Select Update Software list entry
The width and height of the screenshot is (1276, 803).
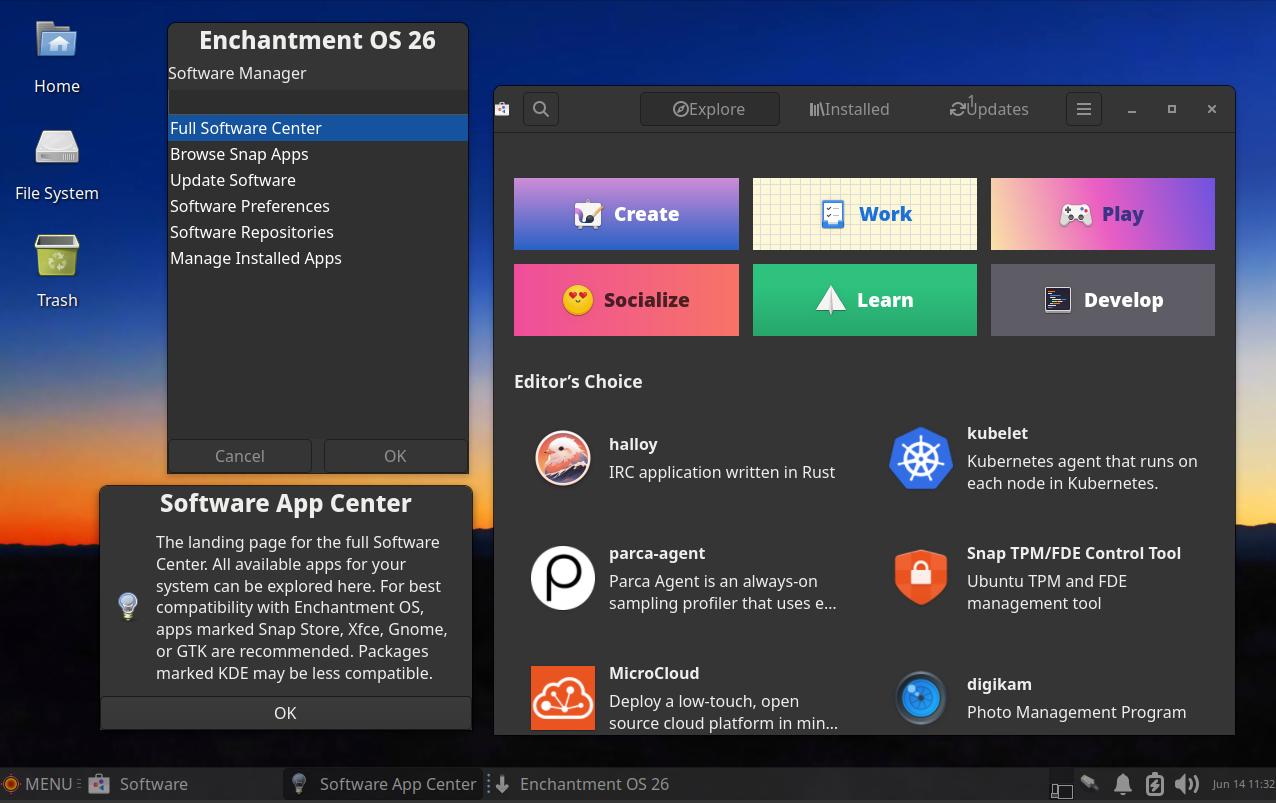tap(318, 180)
